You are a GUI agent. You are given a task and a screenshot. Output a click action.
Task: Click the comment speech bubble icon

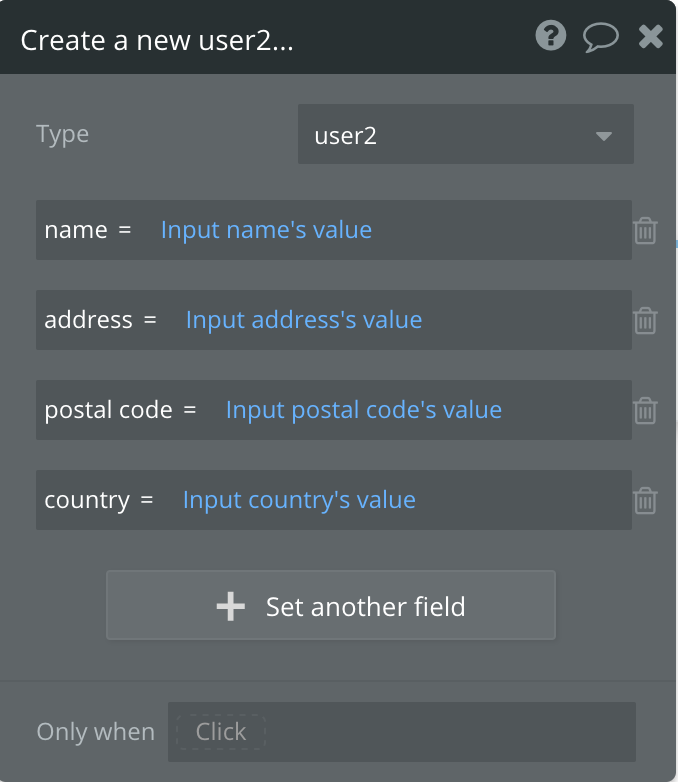click(600, 37)
